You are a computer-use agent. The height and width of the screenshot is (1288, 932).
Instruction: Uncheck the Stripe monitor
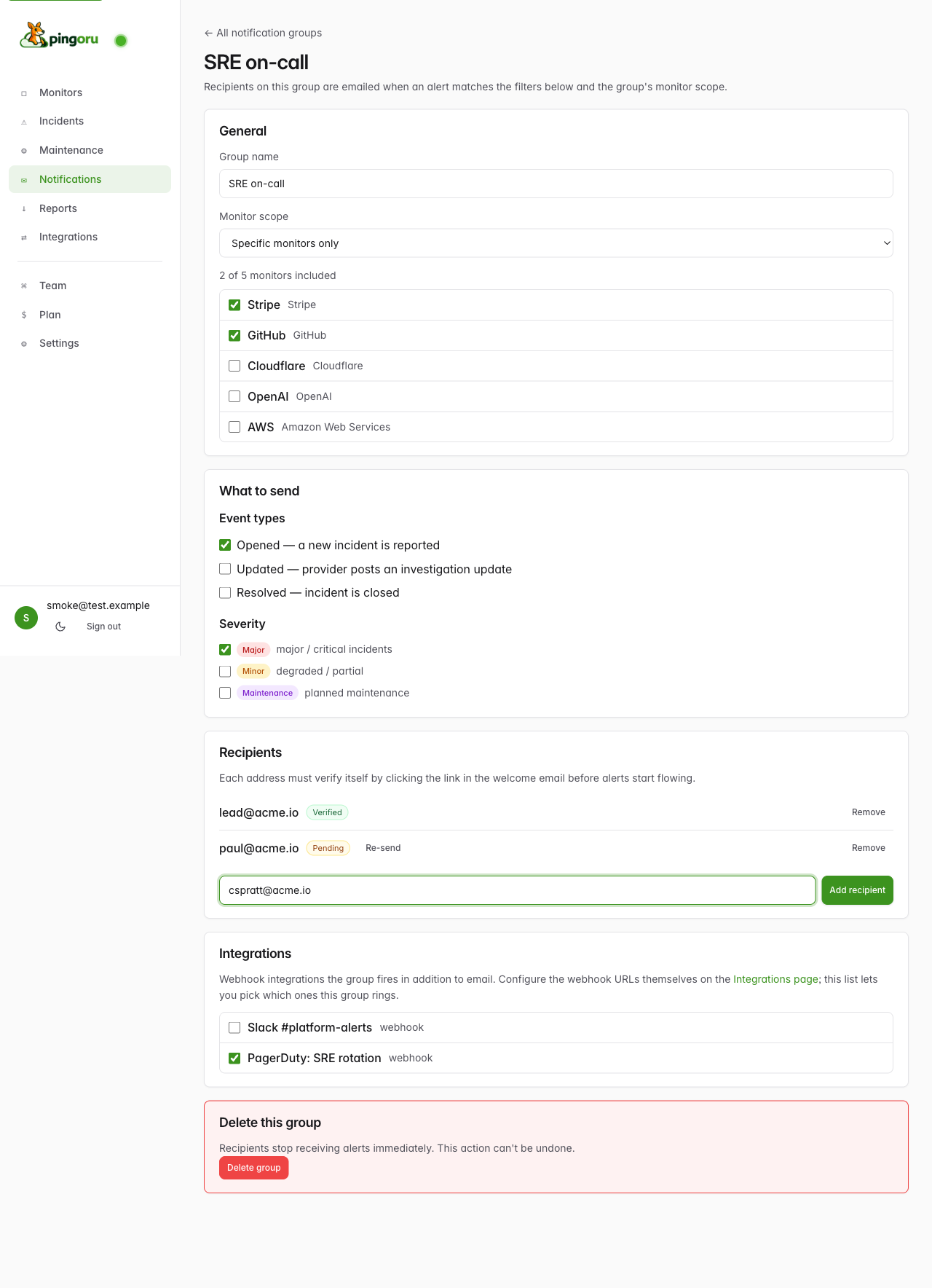pyautogui.click(x=234, y=305)
